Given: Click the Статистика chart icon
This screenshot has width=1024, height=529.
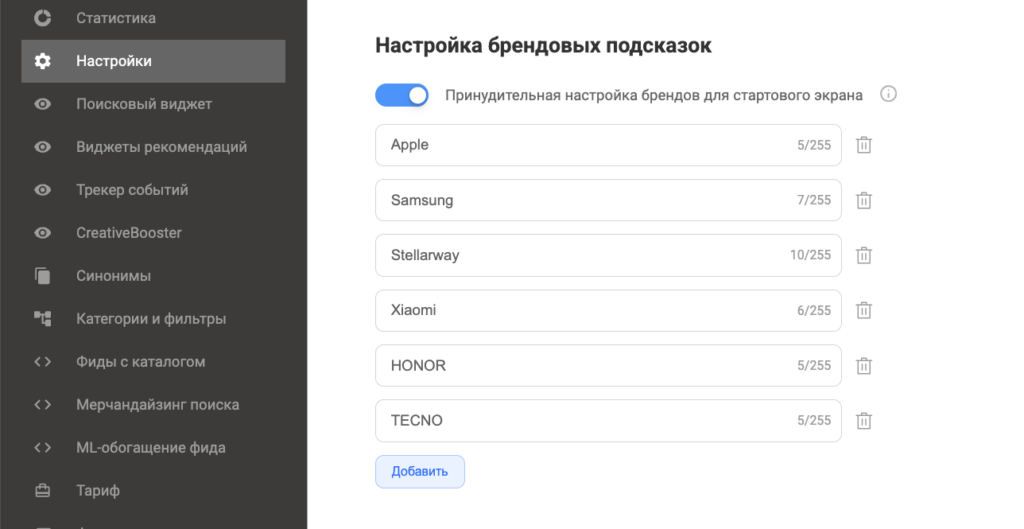Looking at the screenshot, I should (42, 18).
